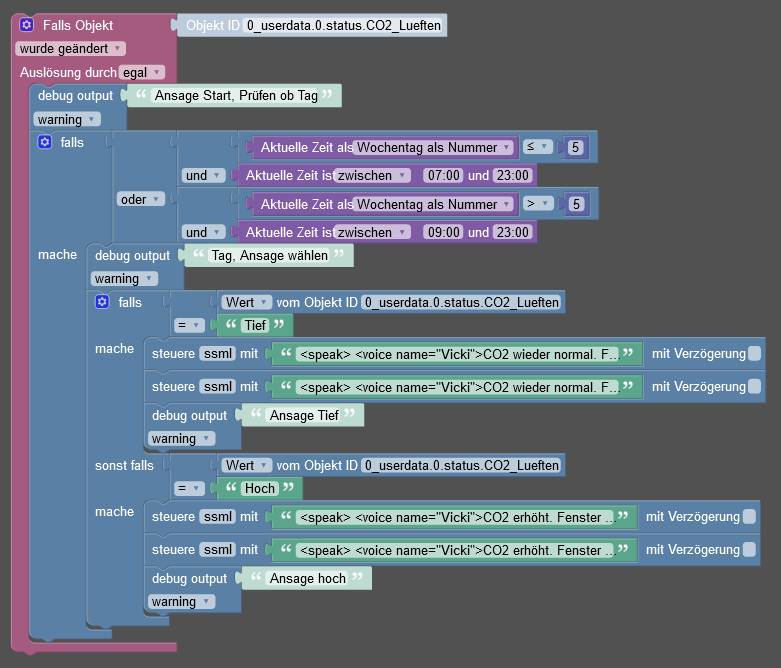781x668 pixels.
Task: Open 'zwischen' dropdown in 07:00 row
Action: point(372,175)
